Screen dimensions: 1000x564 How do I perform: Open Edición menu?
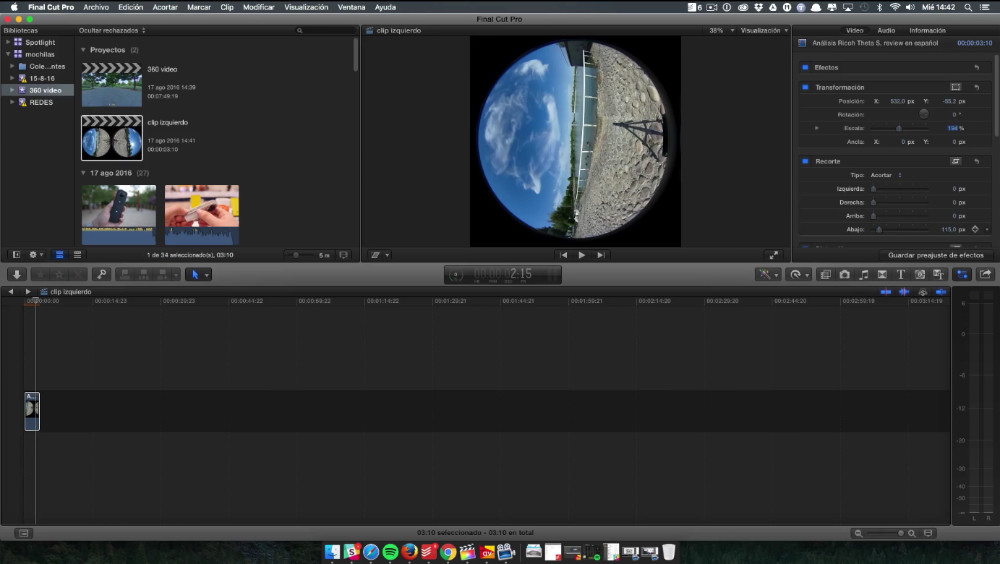[x=130, y=7]
